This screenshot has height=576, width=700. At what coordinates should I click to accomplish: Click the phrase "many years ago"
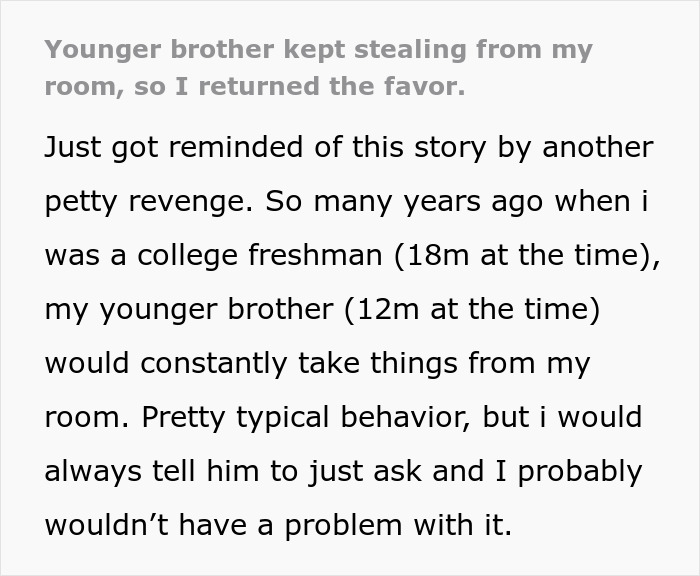tap(429, 202)
